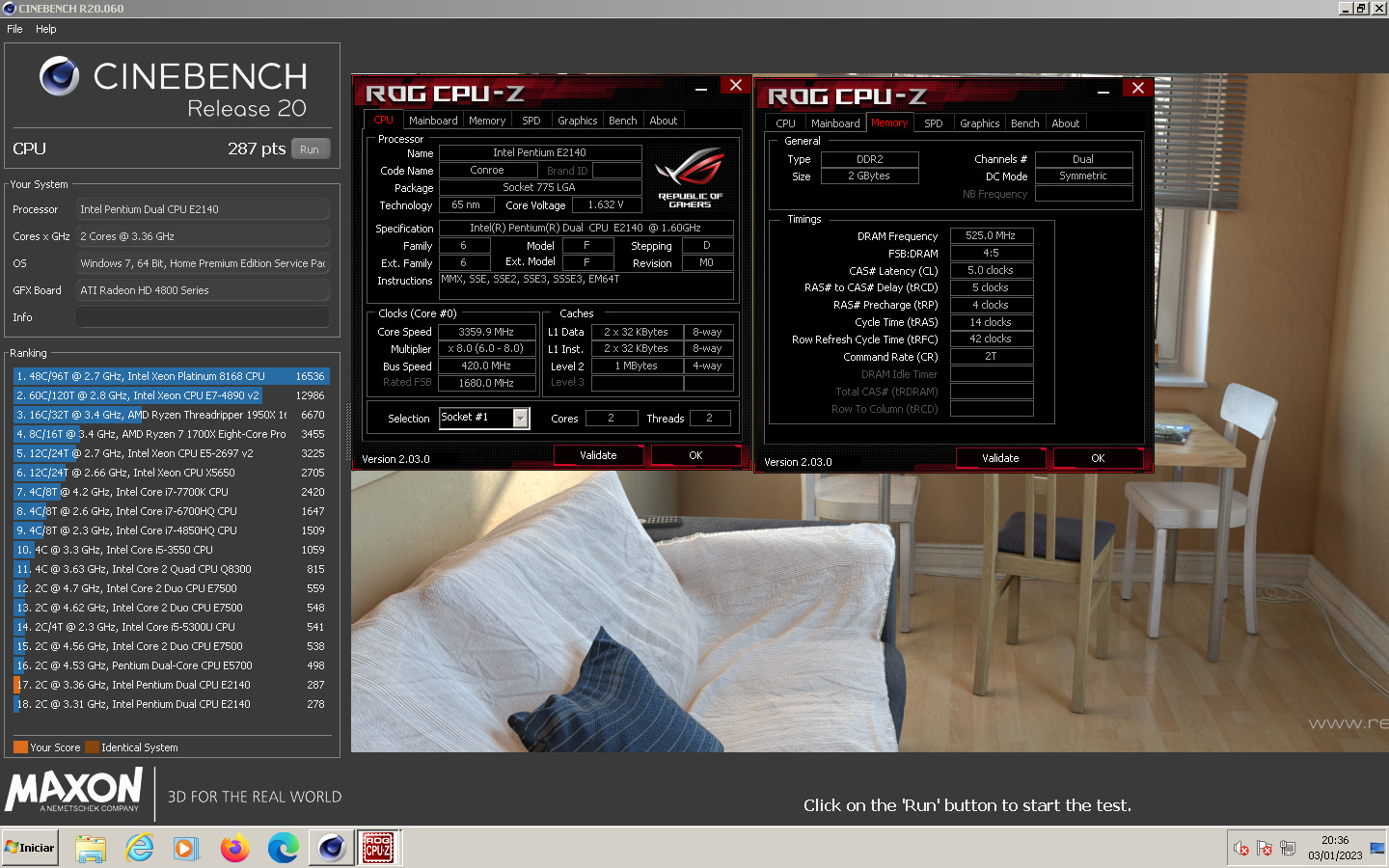Viewport: 1389px width, 868px height.
Task: Click the Action Center flag tray icon
Action: pos(1265,849)
